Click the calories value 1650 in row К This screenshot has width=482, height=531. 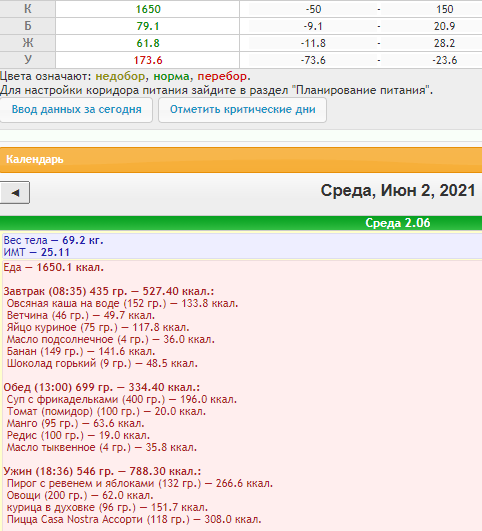(x=148, y=9)
